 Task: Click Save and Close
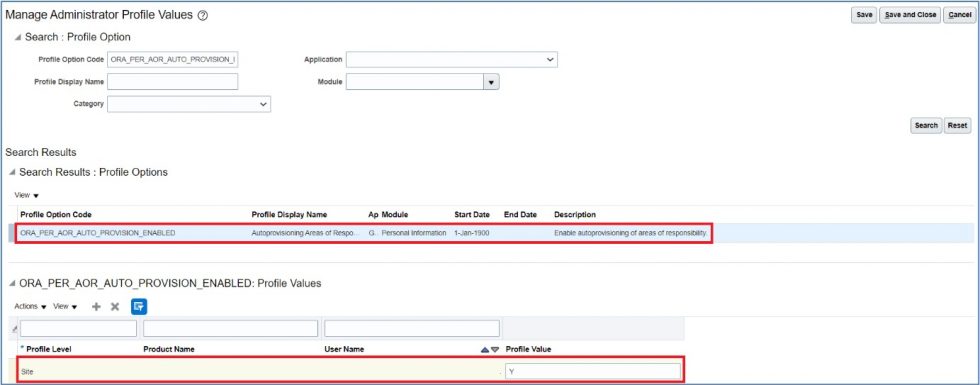coord(909,15)
